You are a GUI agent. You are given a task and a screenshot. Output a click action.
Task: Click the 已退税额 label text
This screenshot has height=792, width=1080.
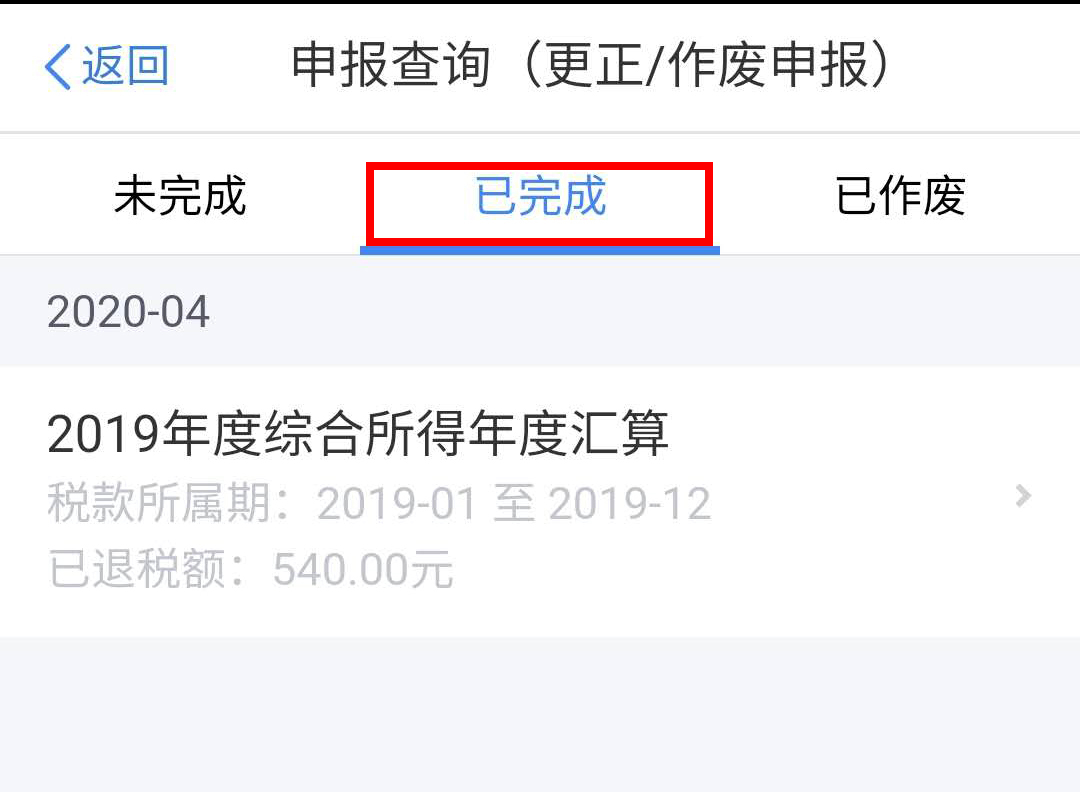[136, 569]
